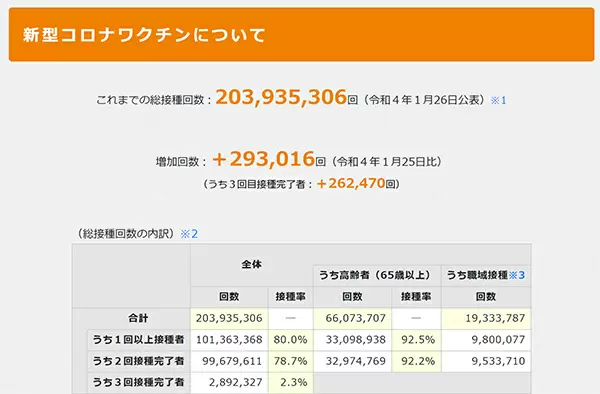The width and height of the screenshot is (600, 394).
Task: Click the +293,016 increase figure
Action: (x=264, y=159)
